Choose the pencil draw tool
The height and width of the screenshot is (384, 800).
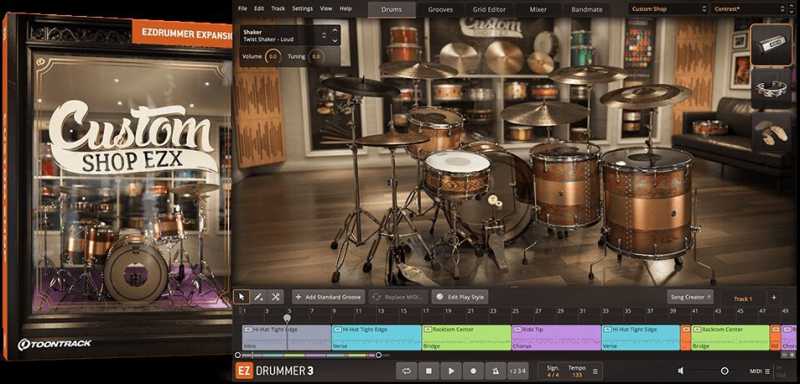[259, 297]
